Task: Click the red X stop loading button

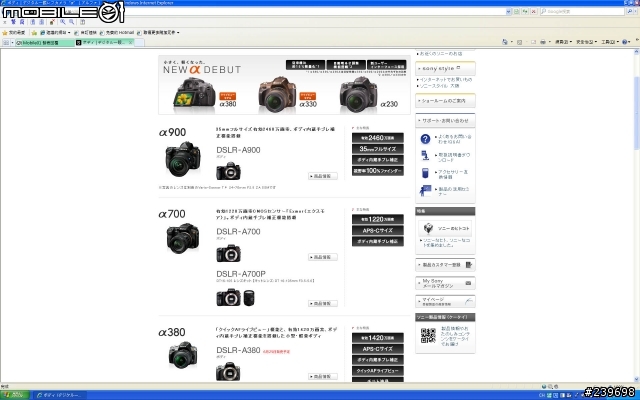Action: pos(533,11)
